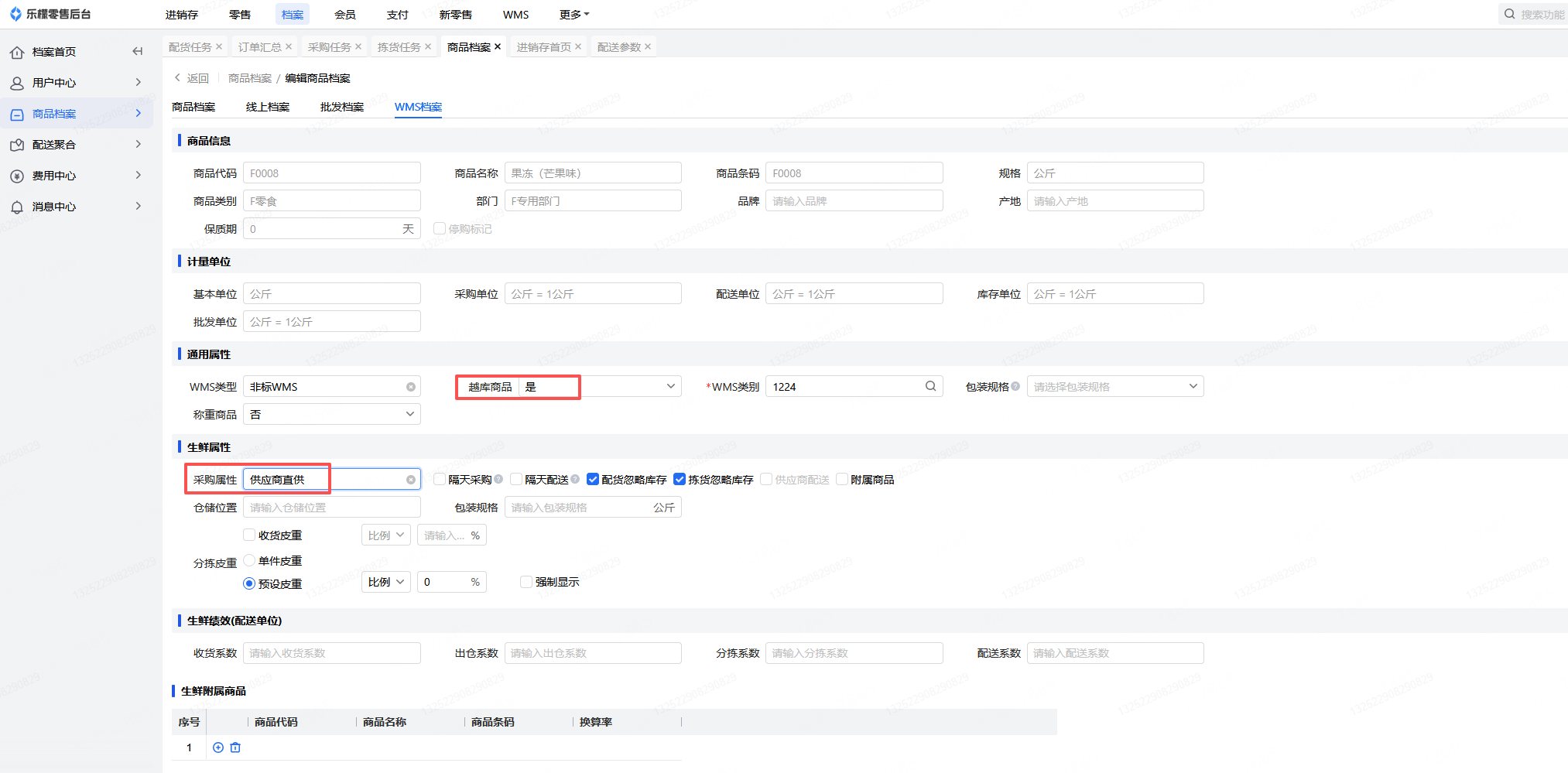Expand 费用中心 in the sidebar
Viewport: 1568px width, 773px height.
(139, 175)
